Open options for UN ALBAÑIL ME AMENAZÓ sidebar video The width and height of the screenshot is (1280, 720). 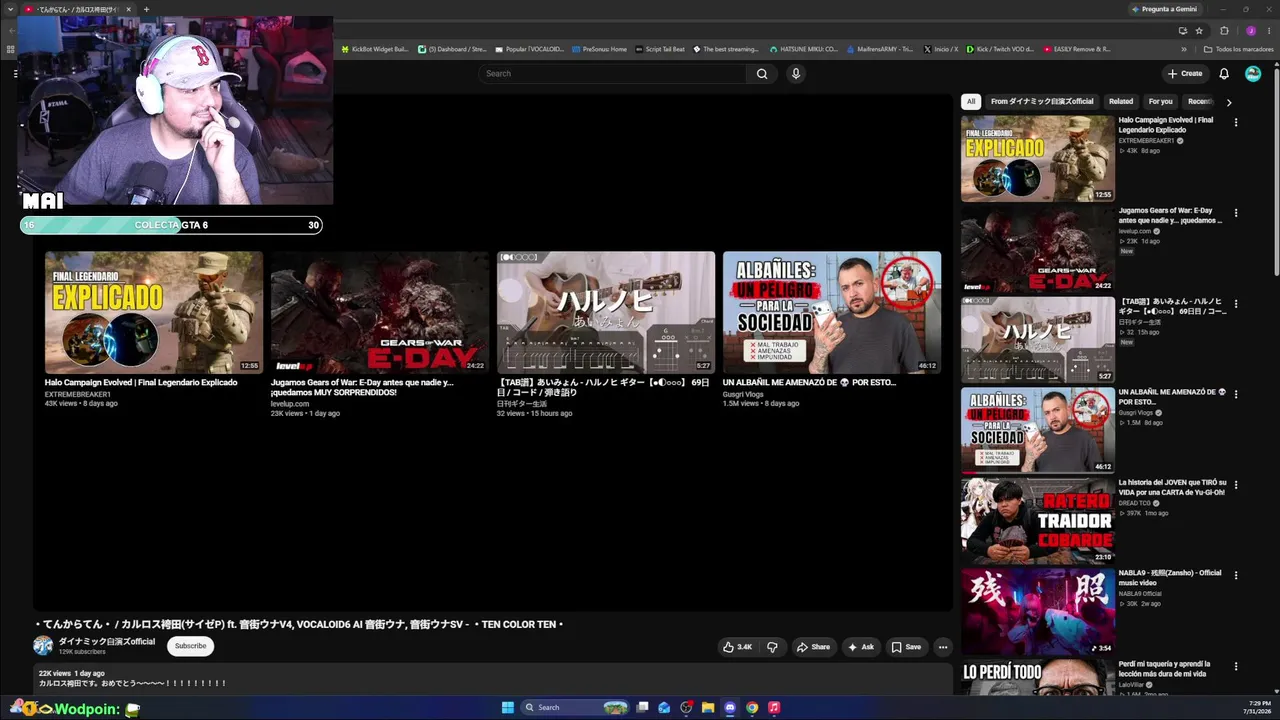[1236, 394]
